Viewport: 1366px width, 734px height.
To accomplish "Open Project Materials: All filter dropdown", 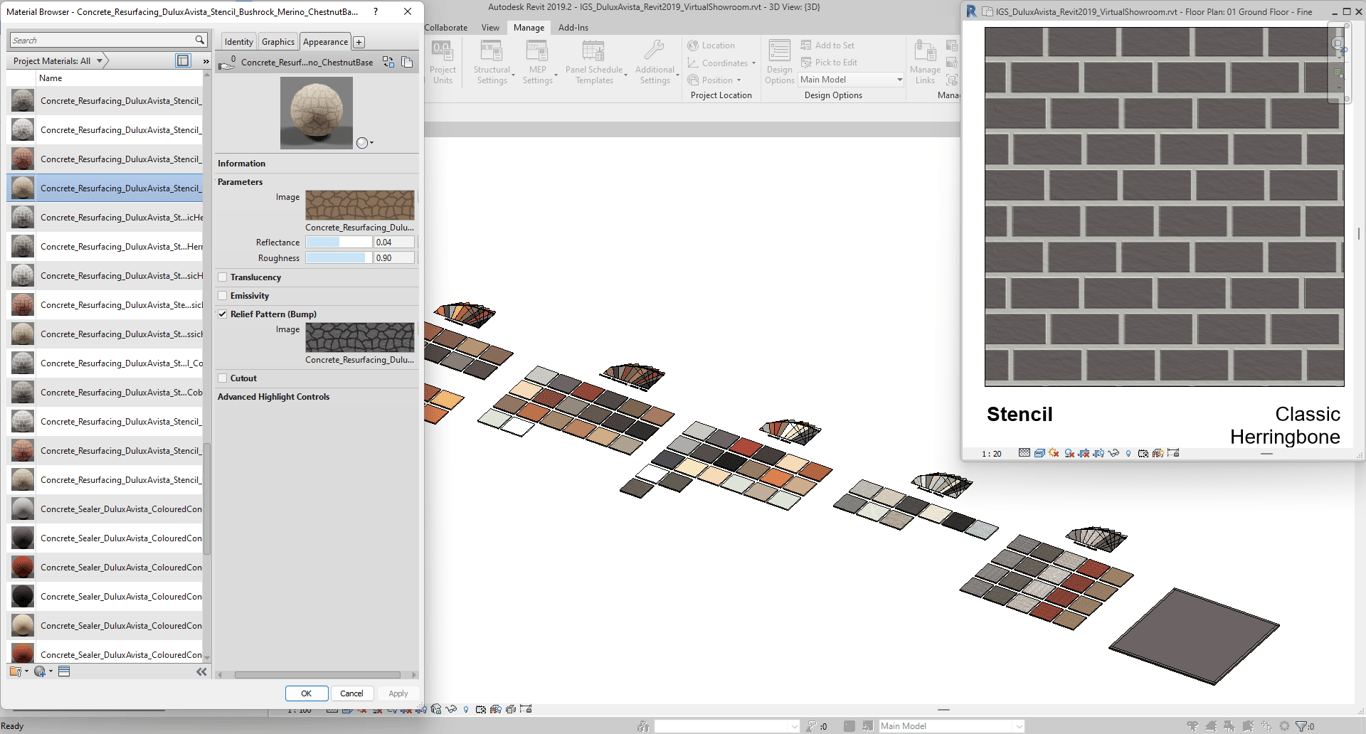I will click(x=58, y=61).
